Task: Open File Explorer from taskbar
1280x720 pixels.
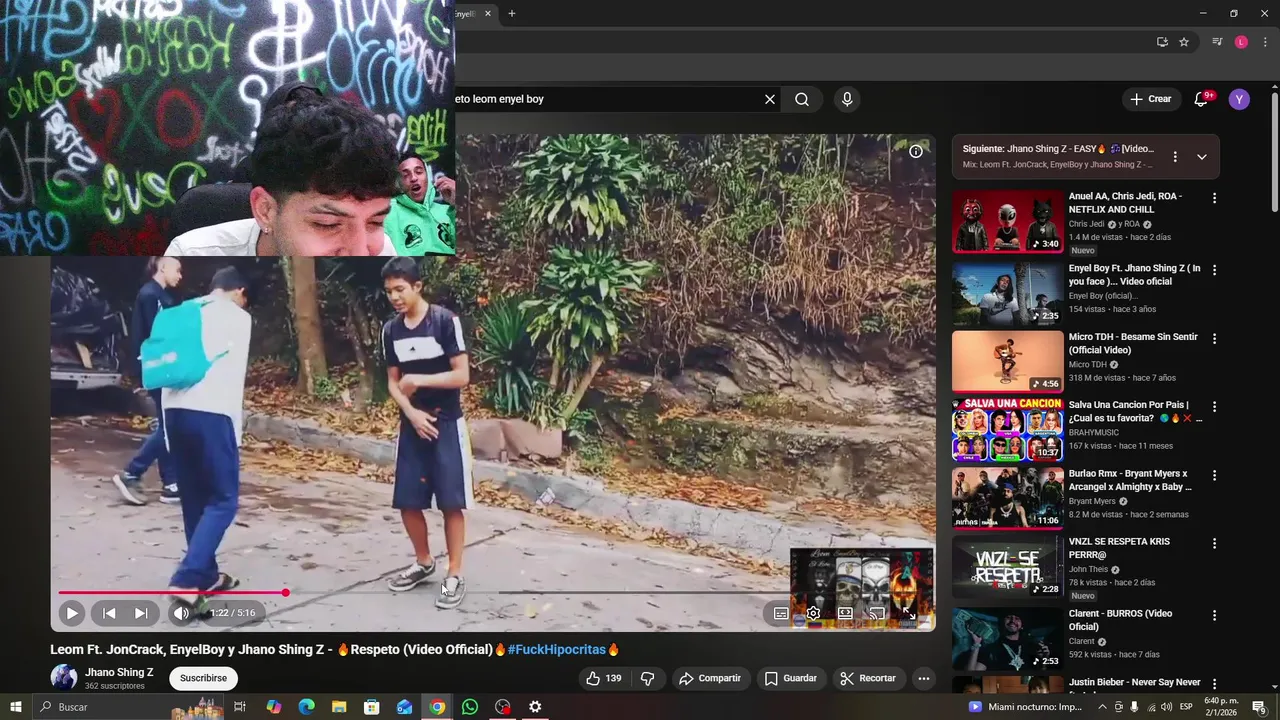Action: (x=339, y=707)
